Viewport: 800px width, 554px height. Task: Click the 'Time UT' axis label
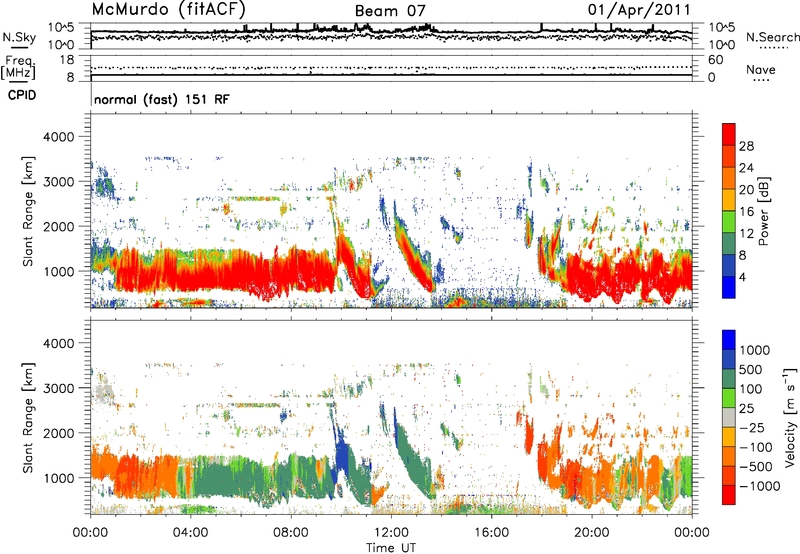click(x=391, y=548)
